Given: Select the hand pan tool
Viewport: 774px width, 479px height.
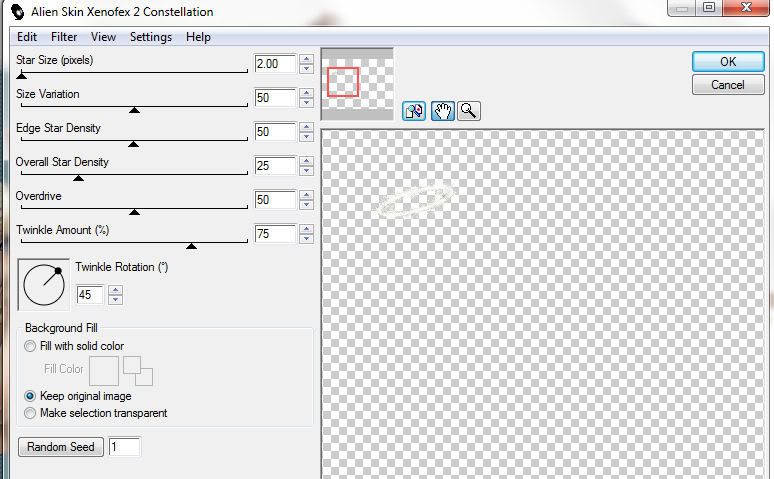Looking at the screenshot, I should point(442,111).
